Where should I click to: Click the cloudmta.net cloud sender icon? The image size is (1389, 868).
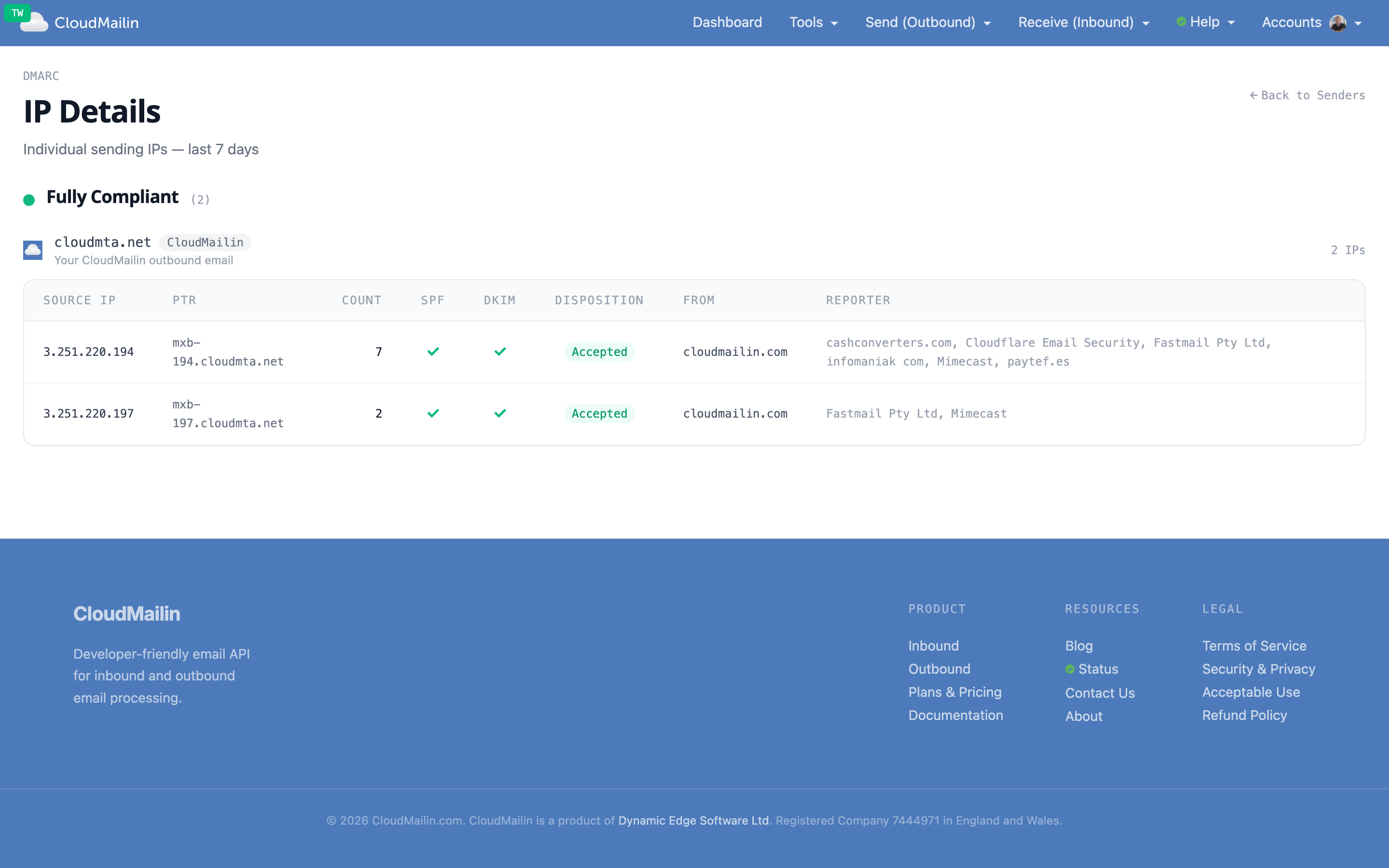33,250
